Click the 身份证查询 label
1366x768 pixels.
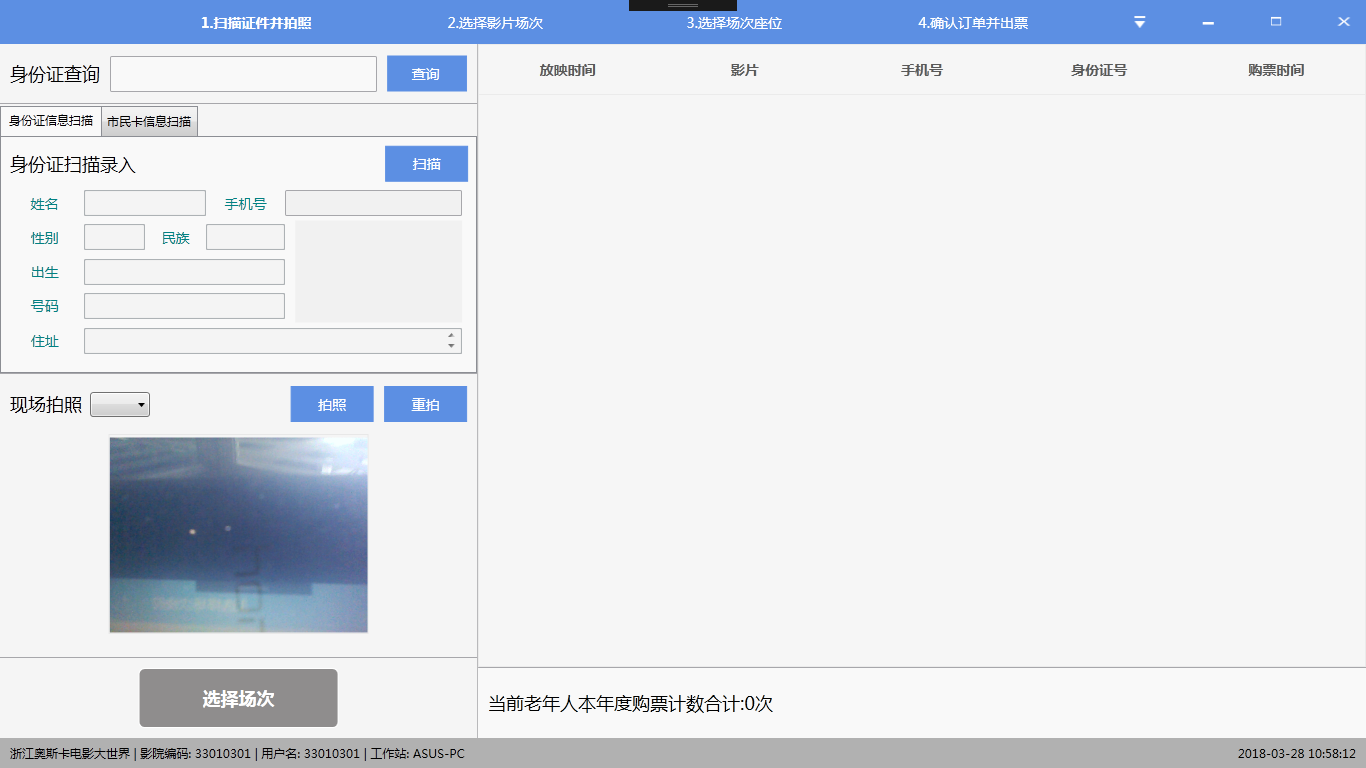click(55, 75)
